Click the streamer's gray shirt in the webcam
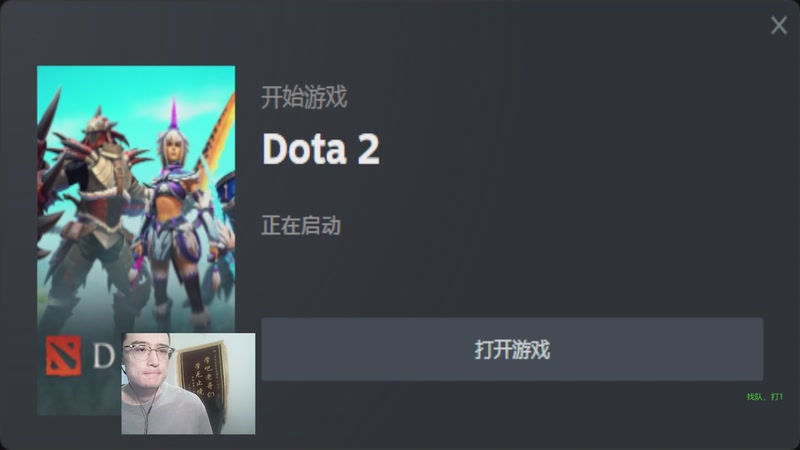 pos(168,412)
